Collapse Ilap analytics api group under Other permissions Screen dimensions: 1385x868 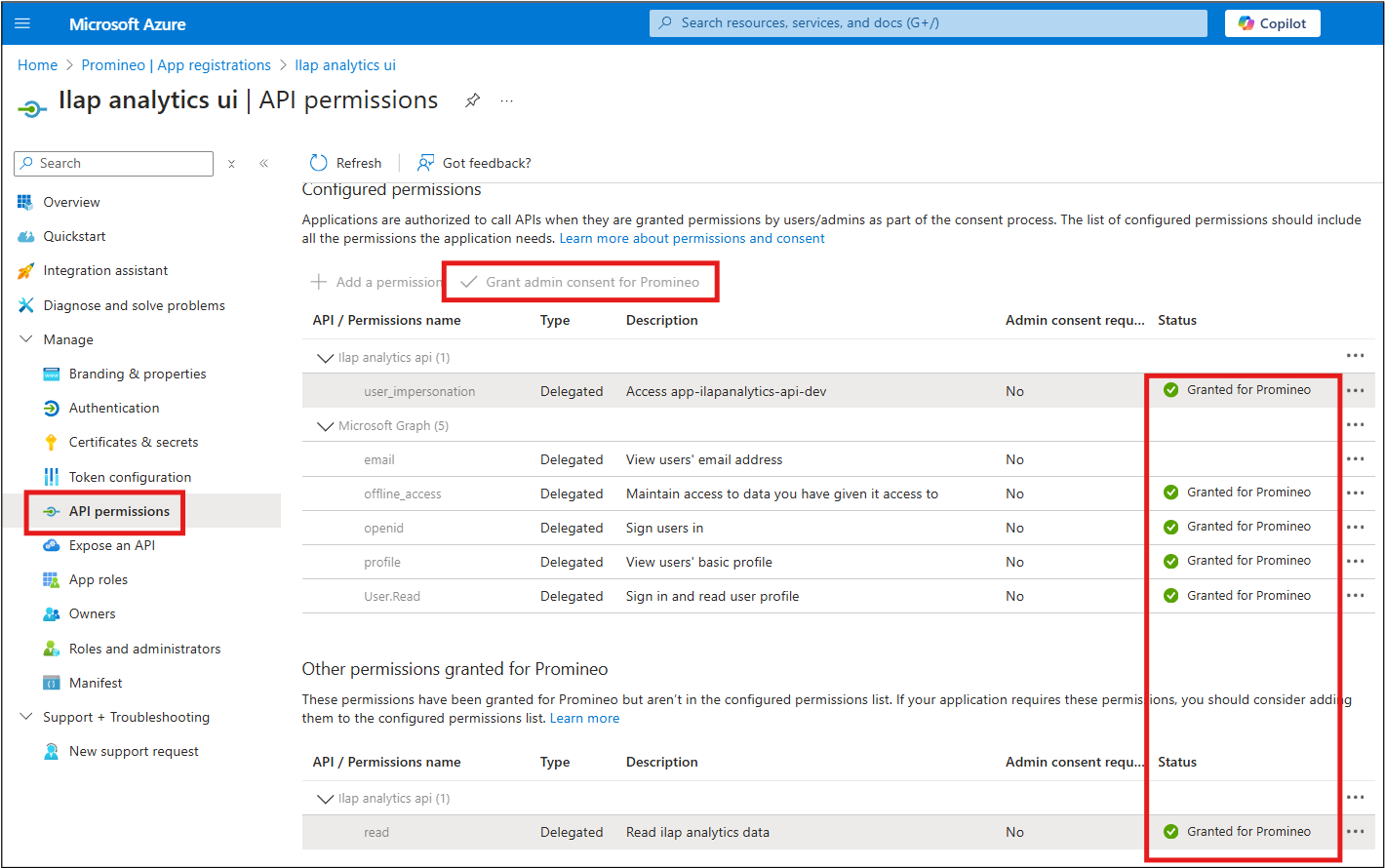(325, 799)
